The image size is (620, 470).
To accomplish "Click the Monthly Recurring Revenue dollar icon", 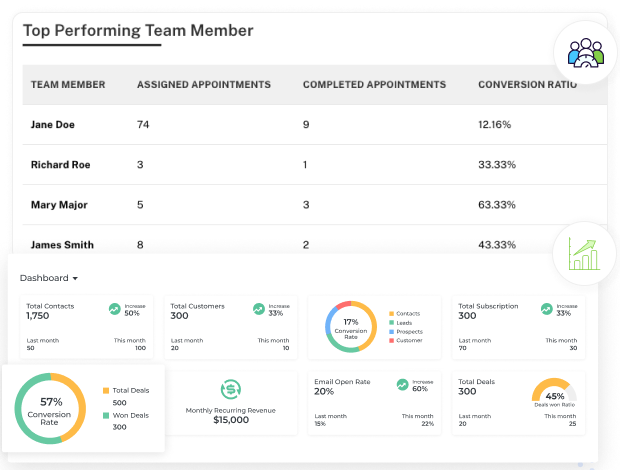I will click(231, 389).
